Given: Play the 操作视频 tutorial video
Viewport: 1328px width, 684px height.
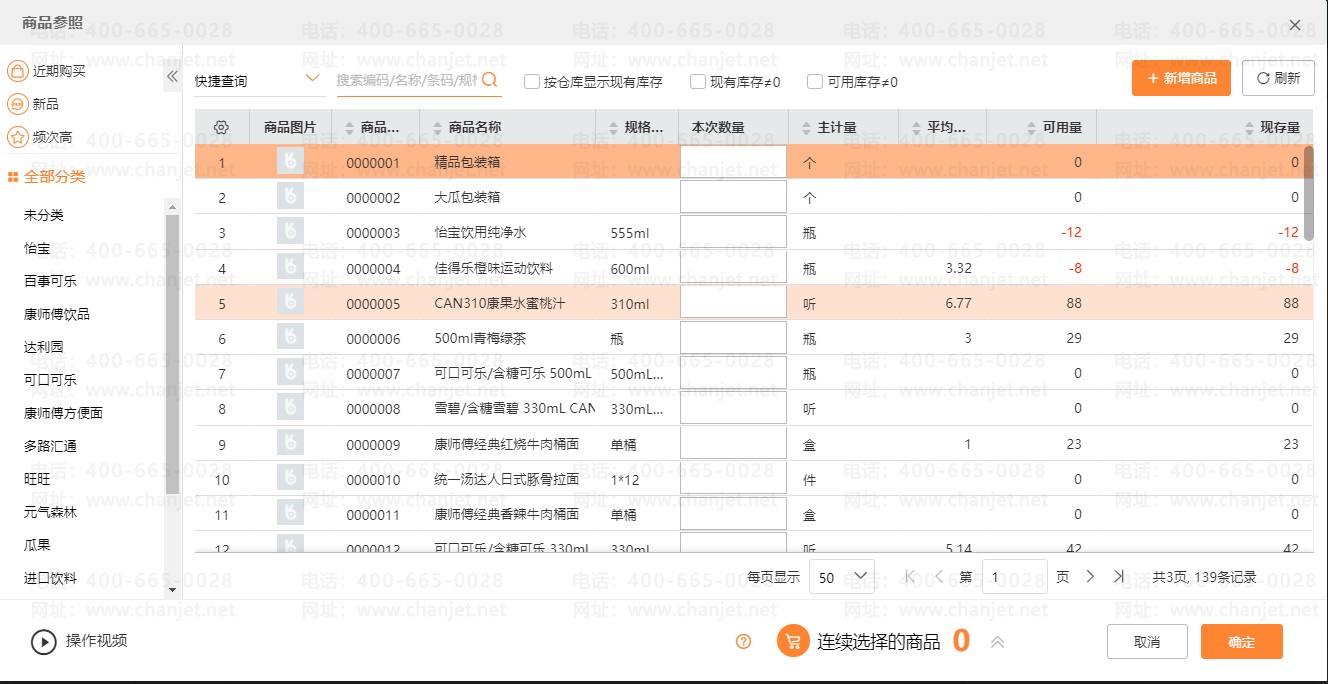Looking at the screenshot, I should coord(43,641).
